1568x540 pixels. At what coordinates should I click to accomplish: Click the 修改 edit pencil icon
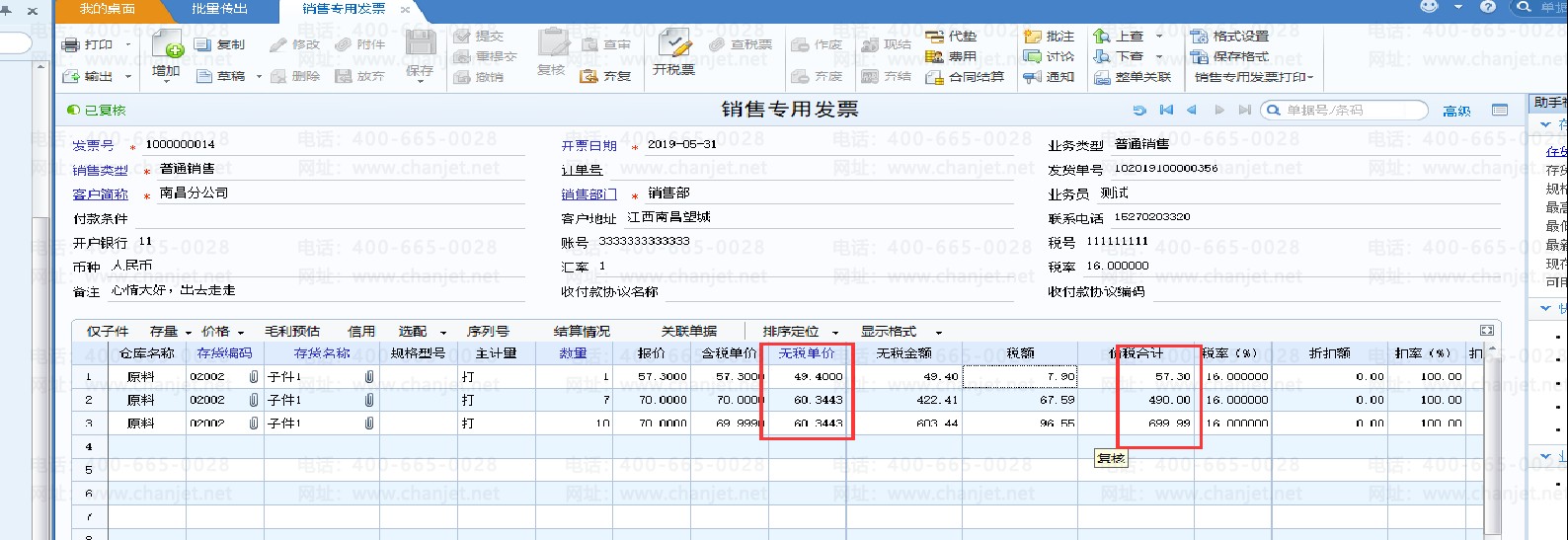tap(277, 44)
